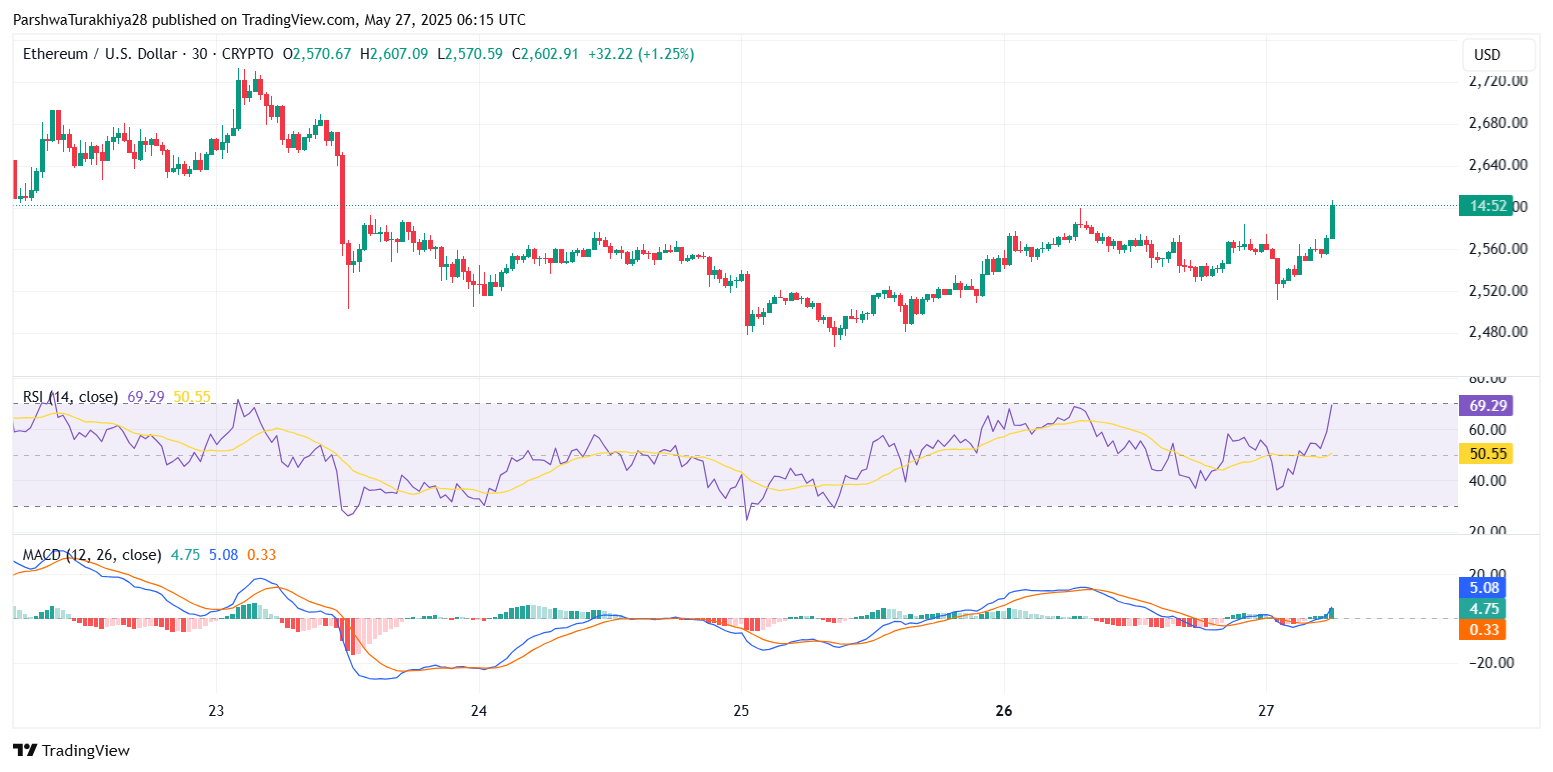1553x772 pixels.
Task: Click the yellow 50.55 RSI MA badge
Action: coord(1487,453)
